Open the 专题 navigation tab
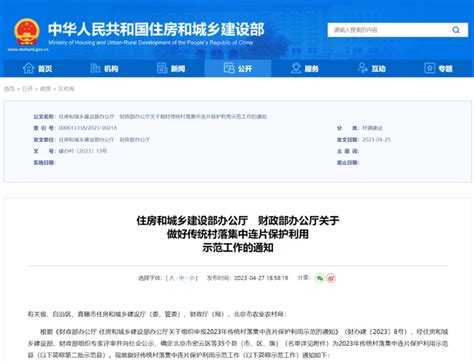The height and width of the screenshot is (364, 474). point(438,68)
